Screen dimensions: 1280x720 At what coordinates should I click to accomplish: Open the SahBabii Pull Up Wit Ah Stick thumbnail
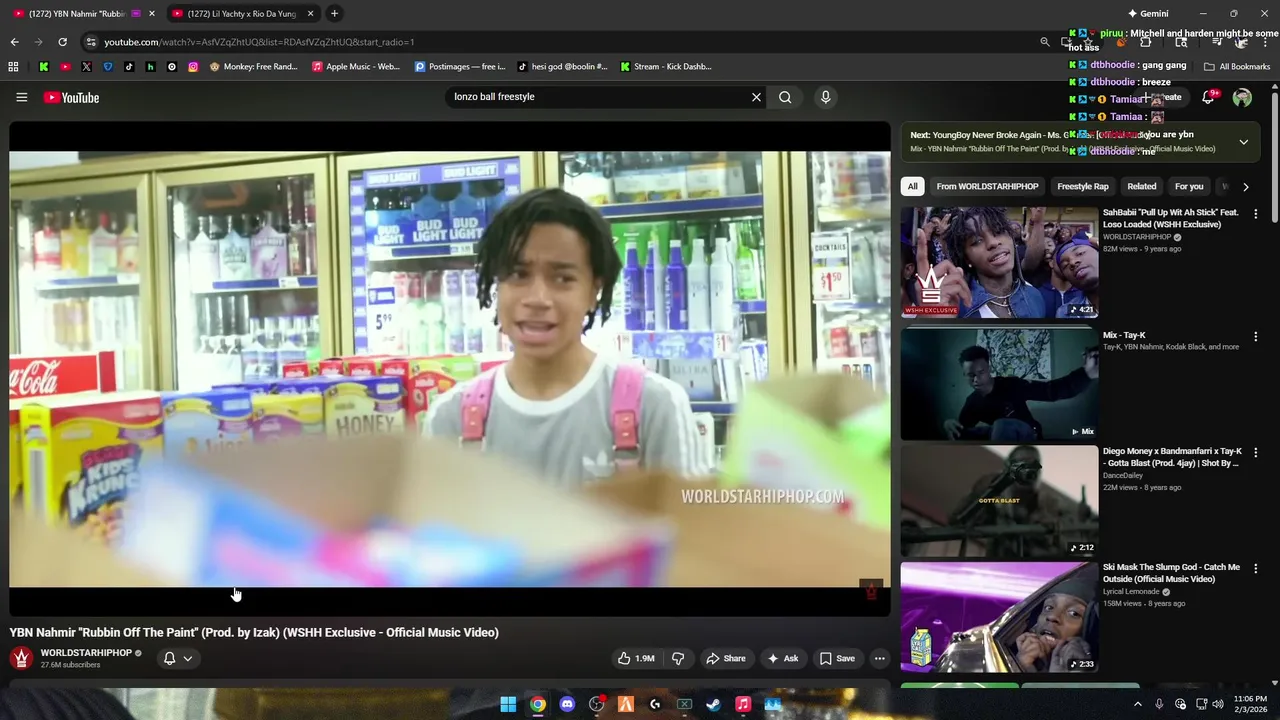coord(999,262)
